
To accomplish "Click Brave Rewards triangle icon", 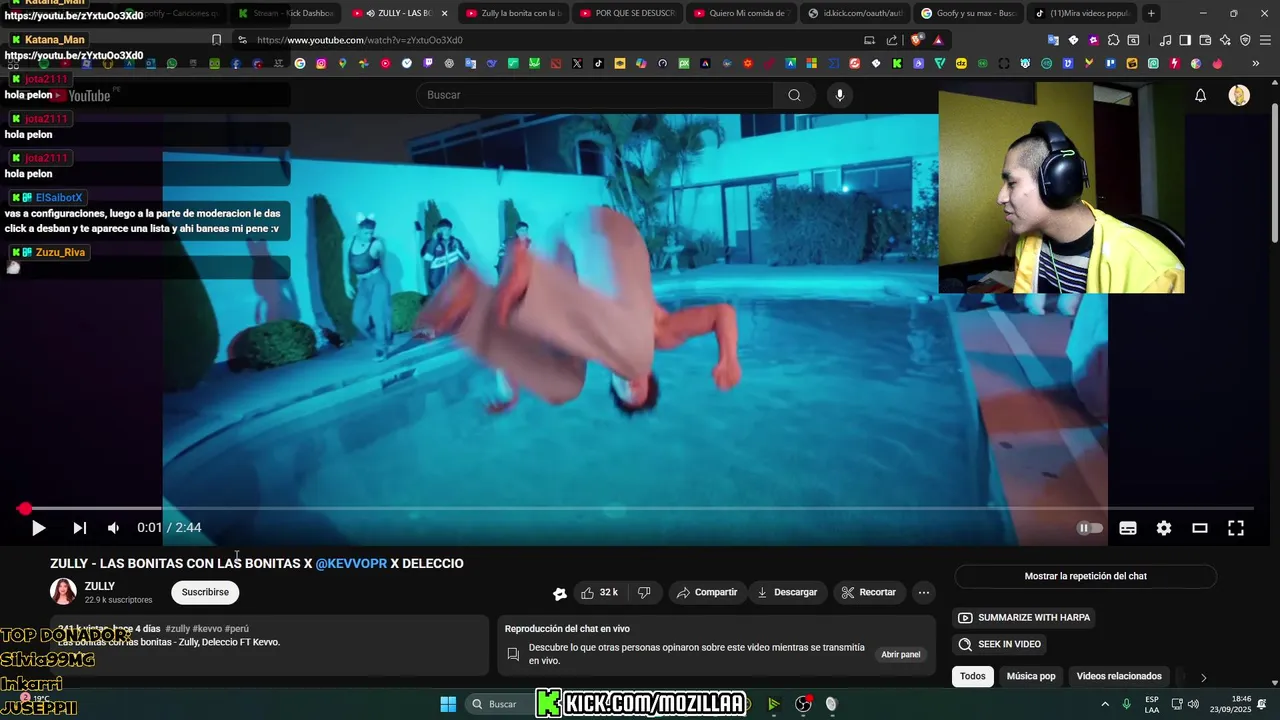I will pos(938,40).
